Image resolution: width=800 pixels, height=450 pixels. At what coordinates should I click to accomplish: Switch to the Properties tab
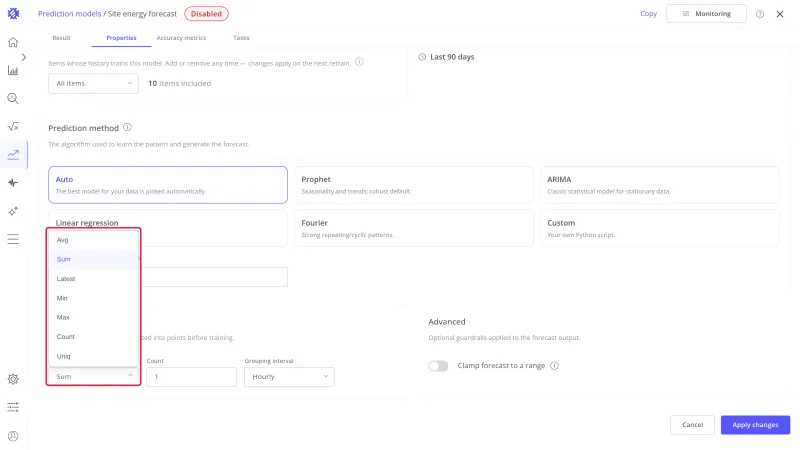click(121, 38)
